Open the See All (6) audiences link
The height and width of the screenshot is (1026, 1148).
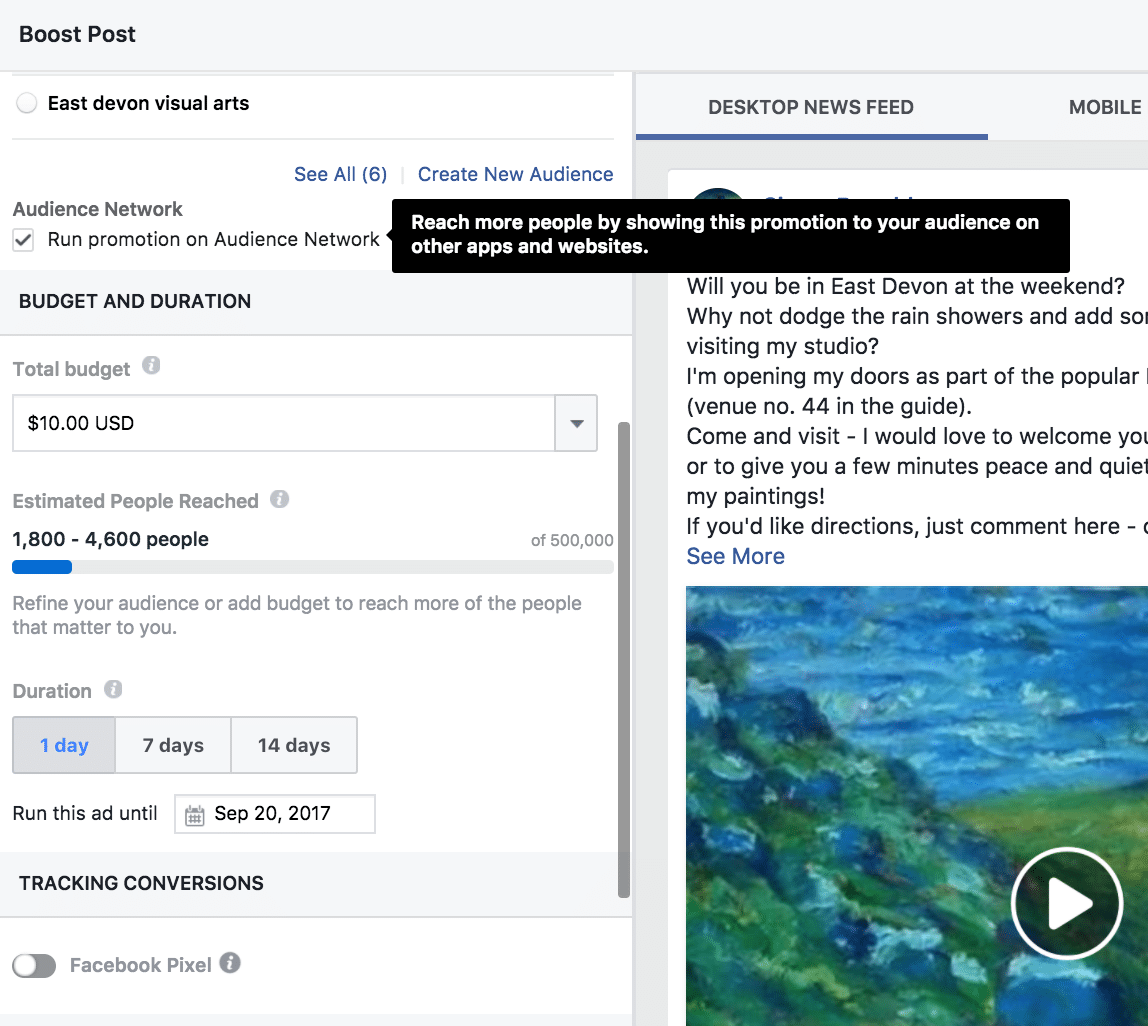340,174
